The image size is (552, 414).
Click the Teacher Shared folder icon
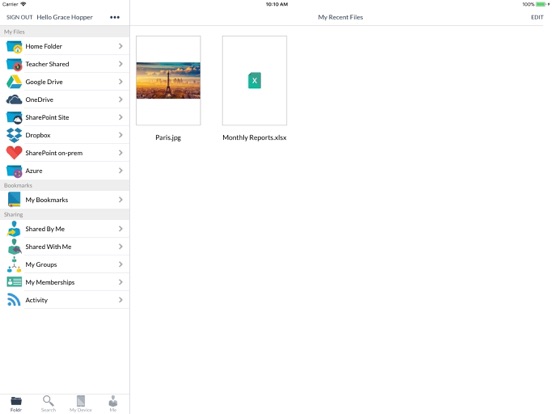[14, 64]
